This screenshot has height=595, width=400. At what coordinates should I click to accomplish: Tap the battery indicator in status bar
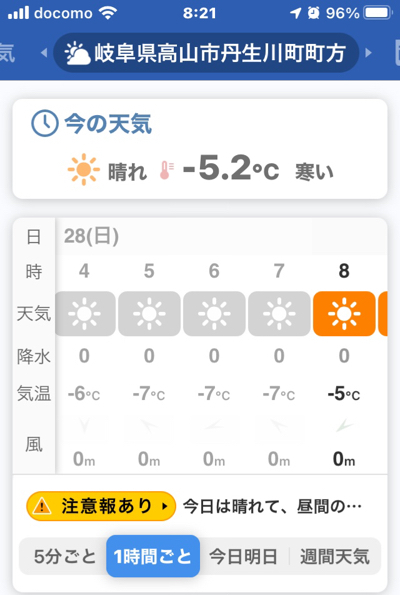pyautogui.click(x=378, y=13)
